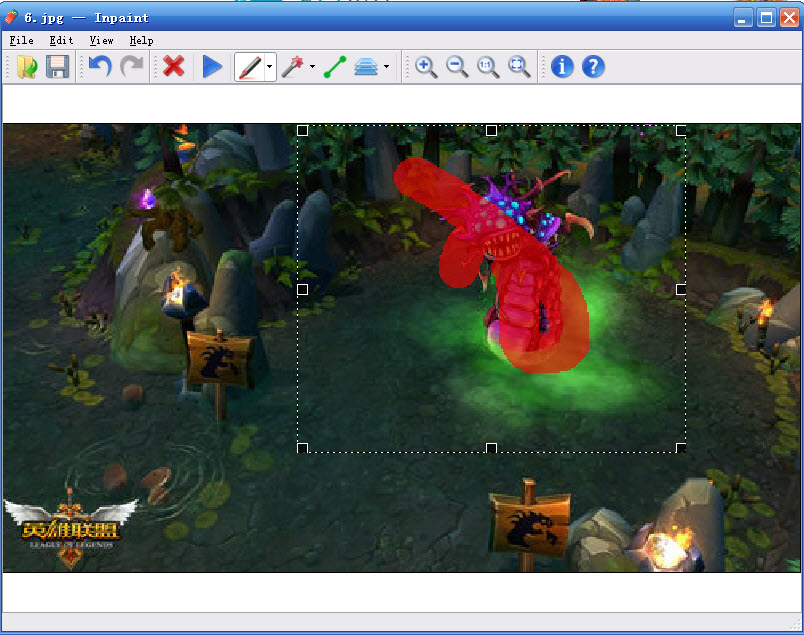Open the File menu
The width and height of the screenshot is (804, 635).
(22, 41)
